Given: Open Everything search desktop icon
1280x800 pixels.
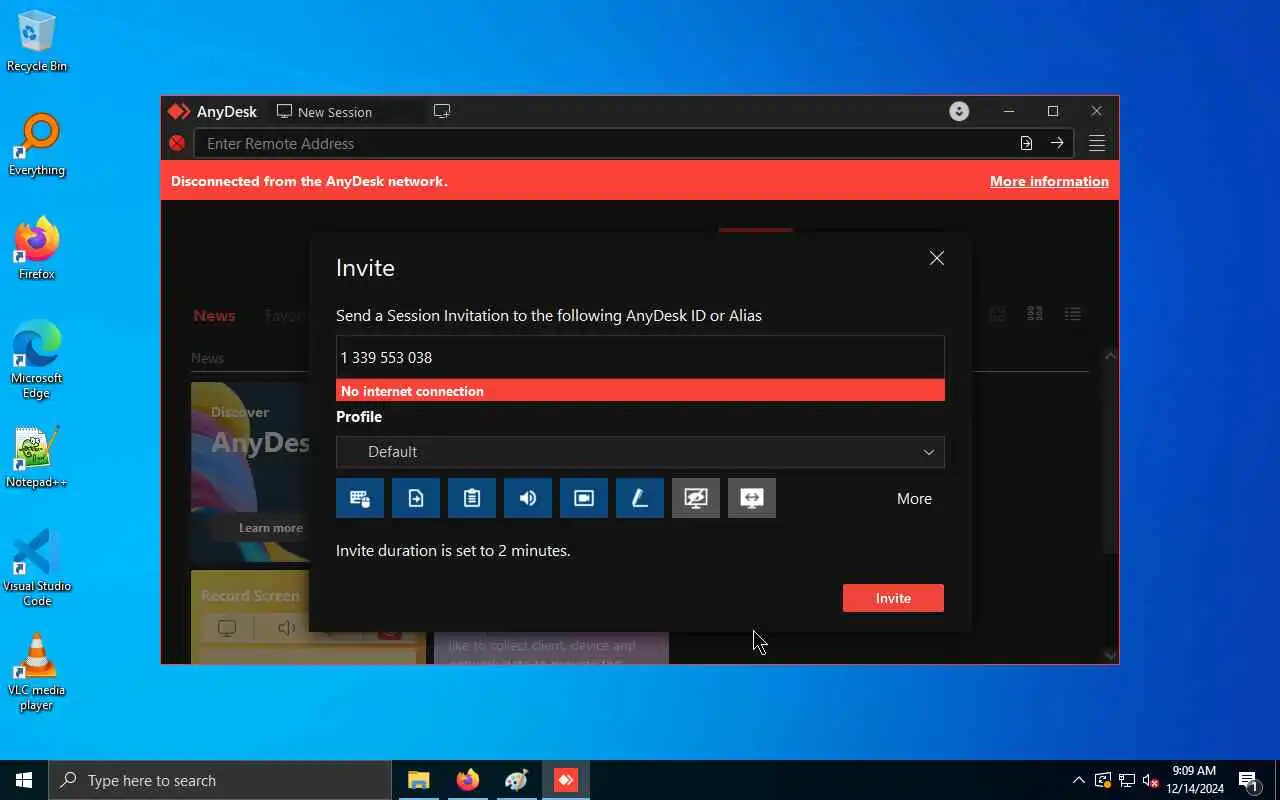Looking at the screenshot, I should coord(37,145).
